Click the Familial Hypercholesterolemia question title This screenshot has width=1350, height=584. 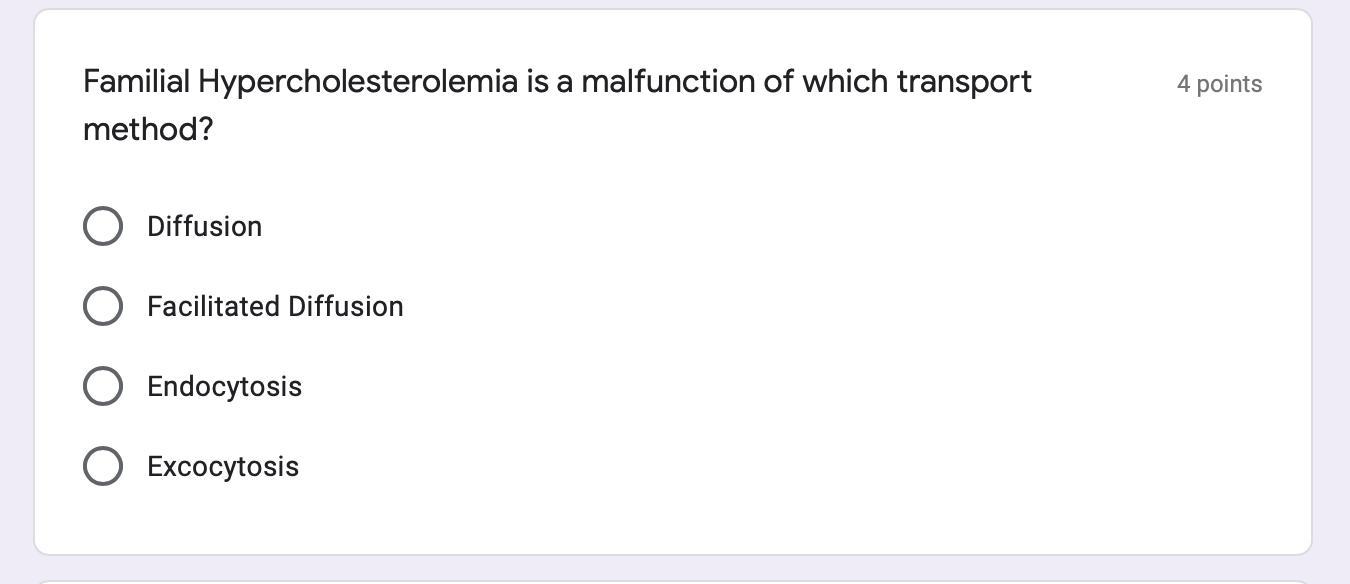coord(556,82)
